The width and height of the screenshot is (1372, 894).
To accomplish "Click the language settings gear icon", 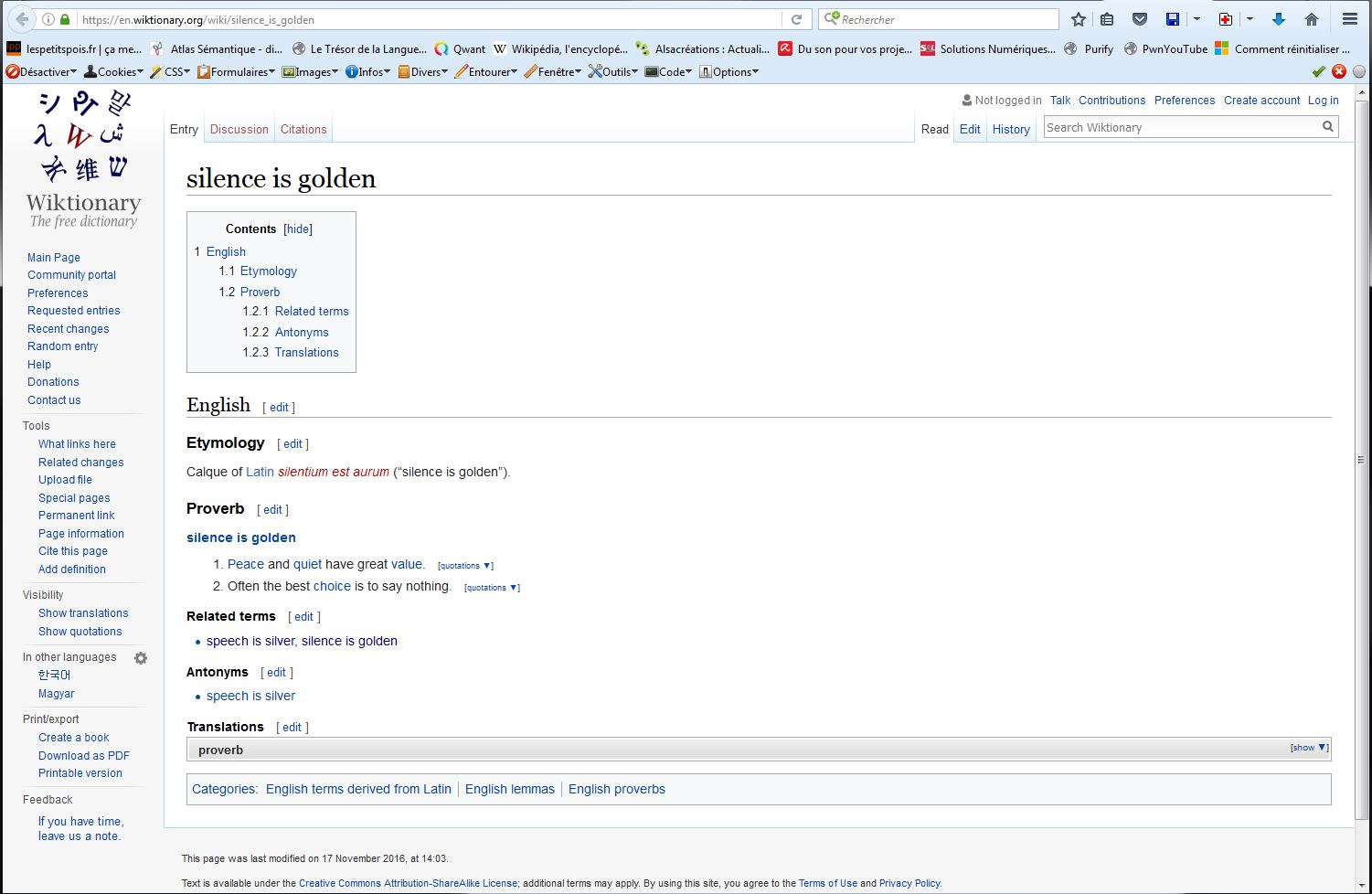I will tap(141, 658).
